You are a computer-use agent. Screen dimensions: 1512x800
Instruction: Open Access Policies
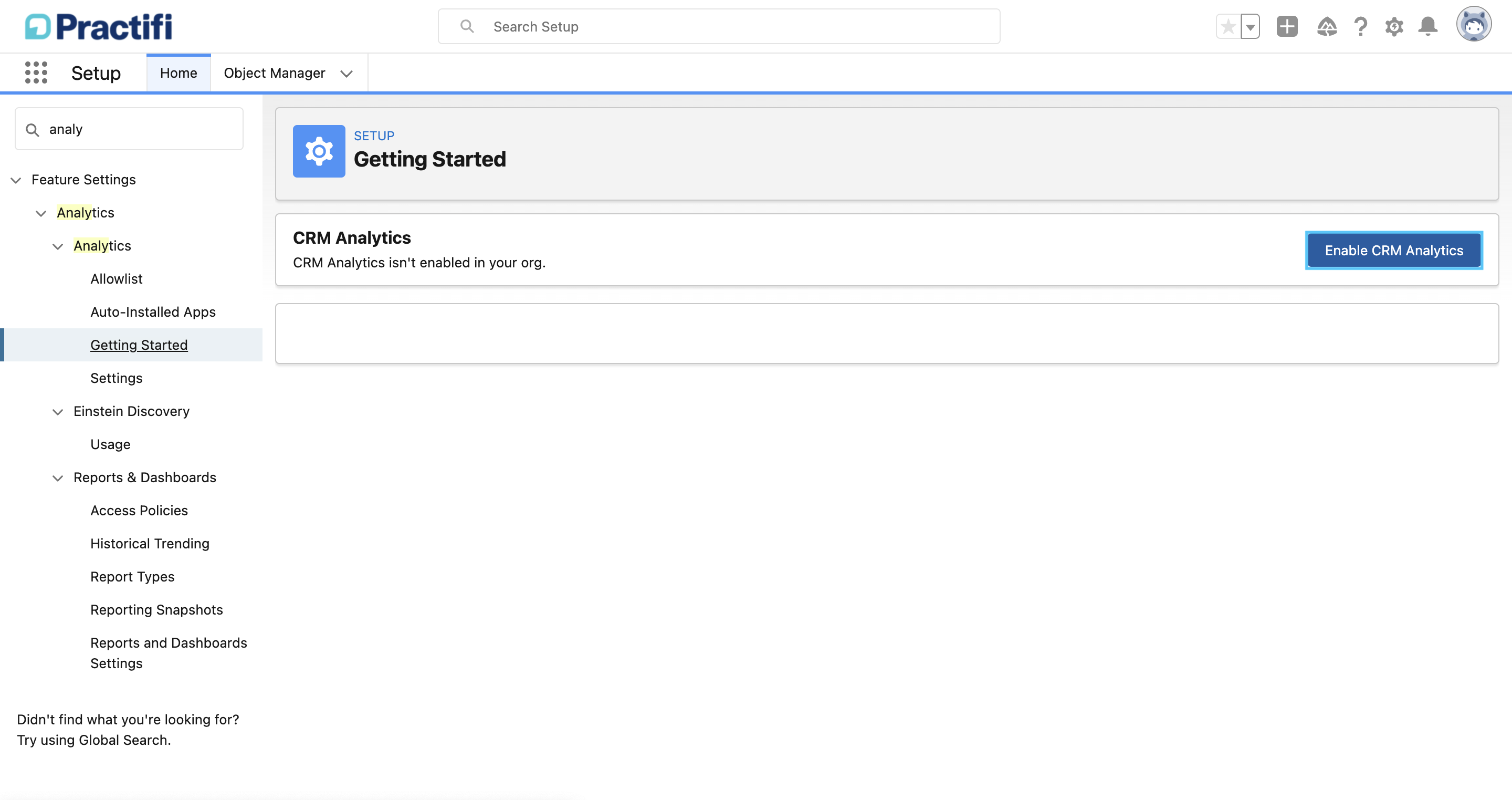click(x=139, y=511)
